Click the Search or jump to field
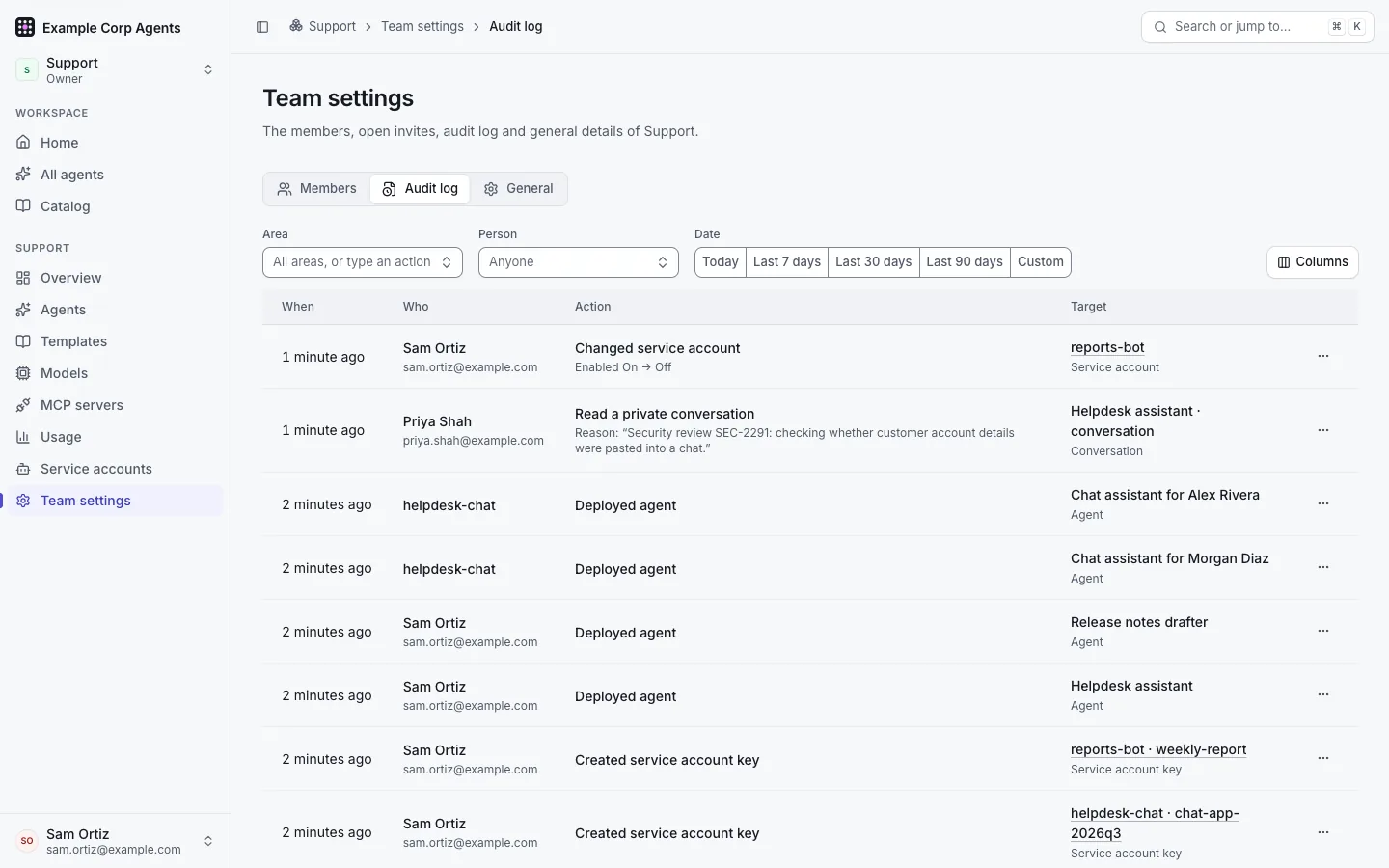 pyautogui.click(x=1258, y=27)
